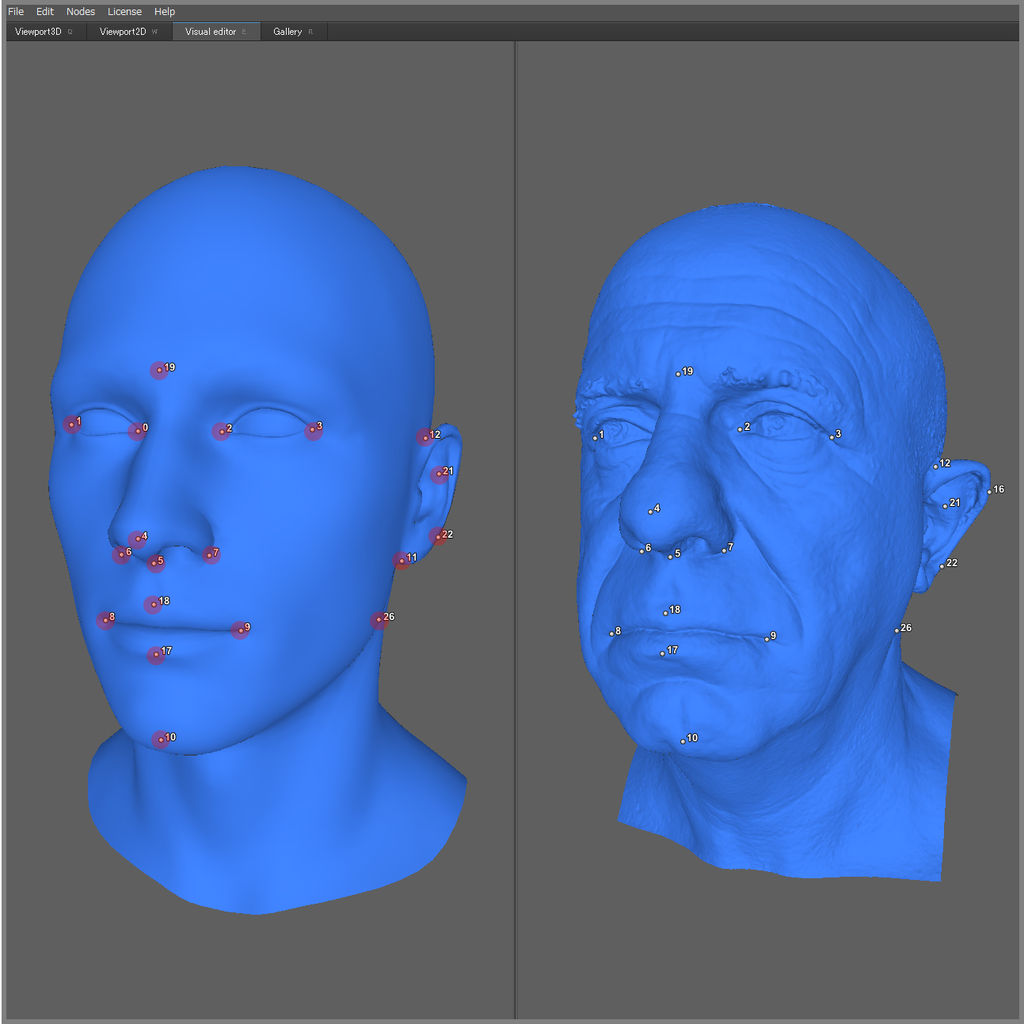Open the License menu
Image resolution: width=1024 pixels, height=1024 pixels.
(125, 12)
